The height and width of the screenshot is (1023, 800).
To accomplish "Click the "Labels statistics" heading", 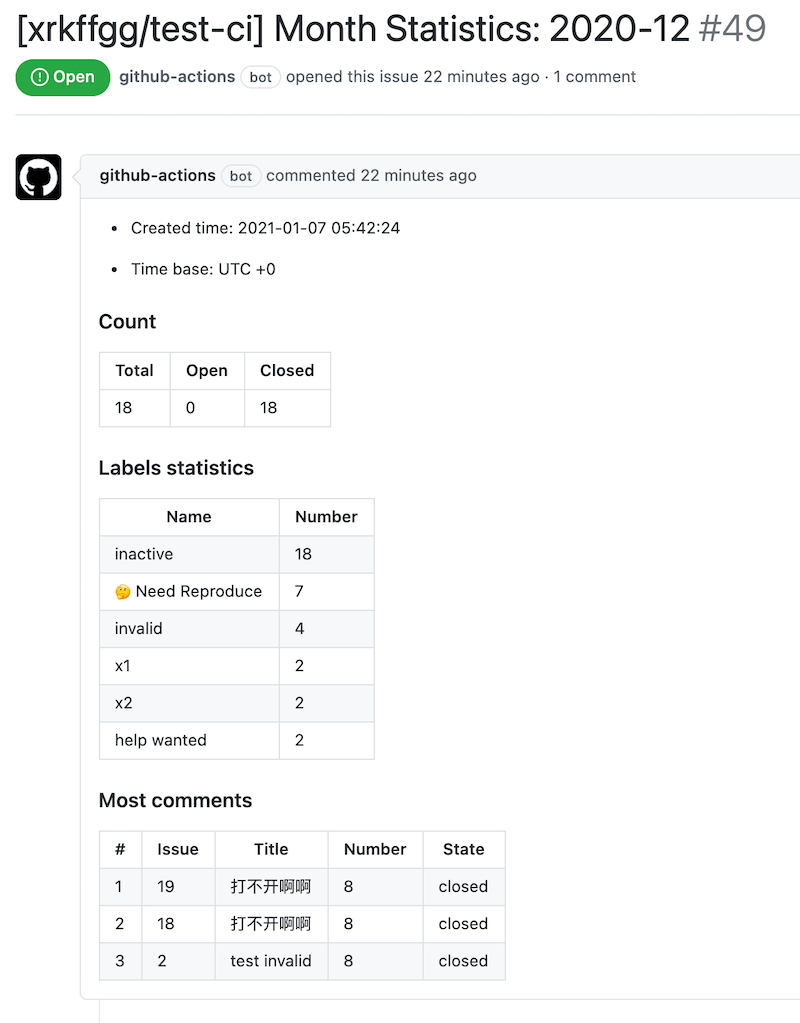I will 176,468.
